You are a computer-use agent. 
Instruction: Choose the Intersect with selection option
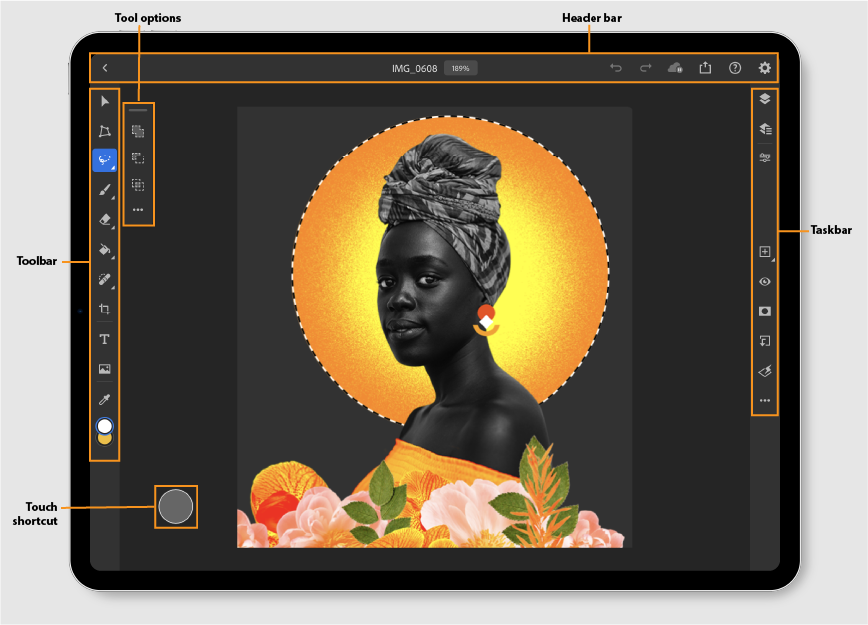[138, 184]
